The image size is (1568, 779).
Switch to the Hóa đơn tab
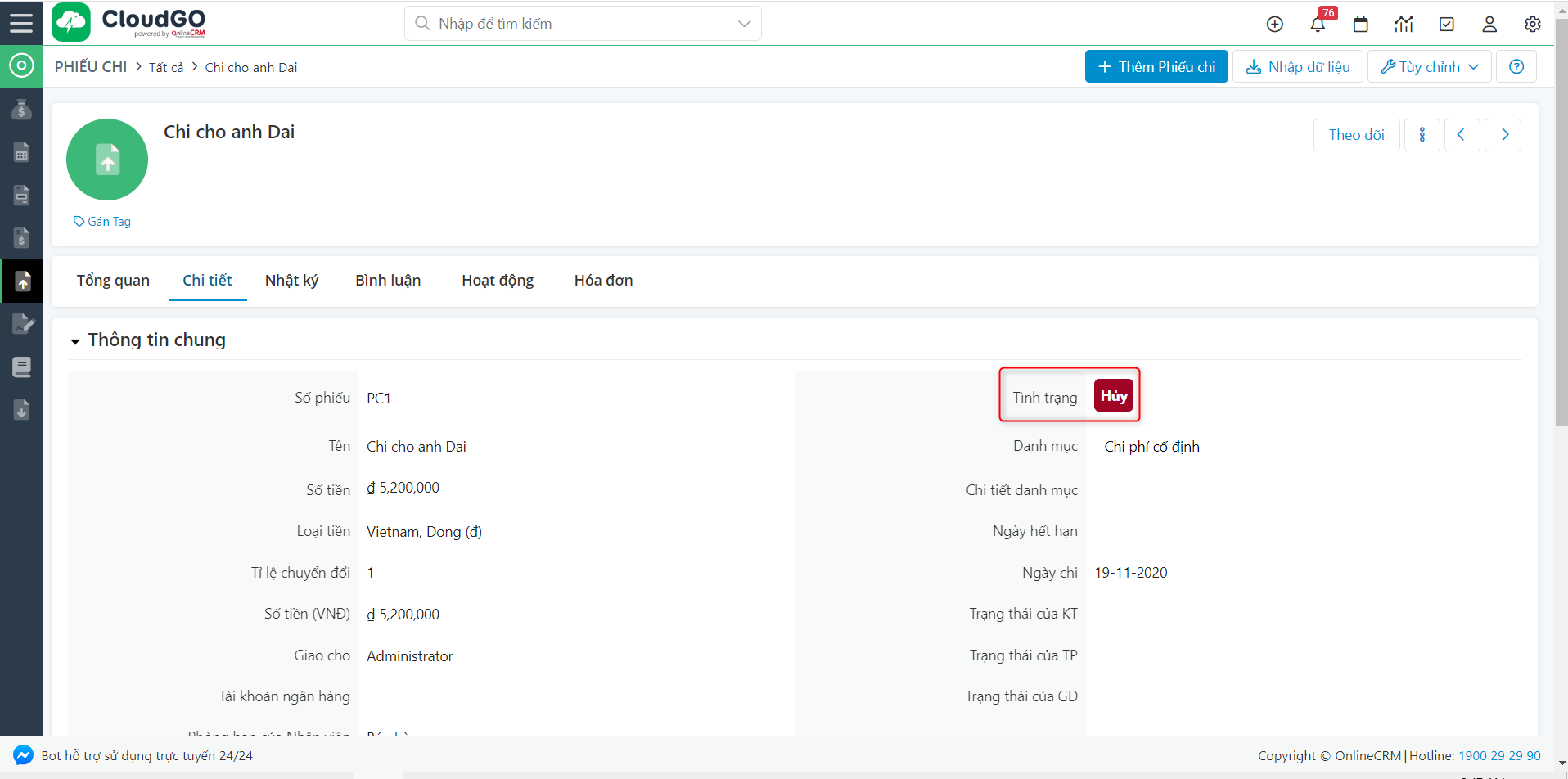603,281
